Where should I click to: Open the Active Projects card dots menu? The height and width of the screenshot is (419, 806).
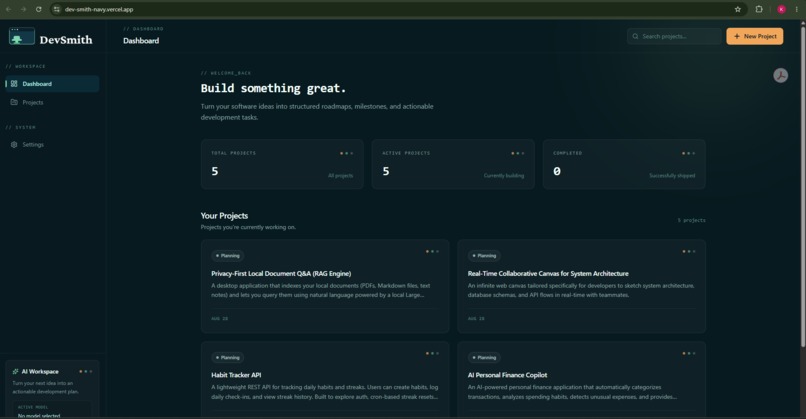[518, 153]
